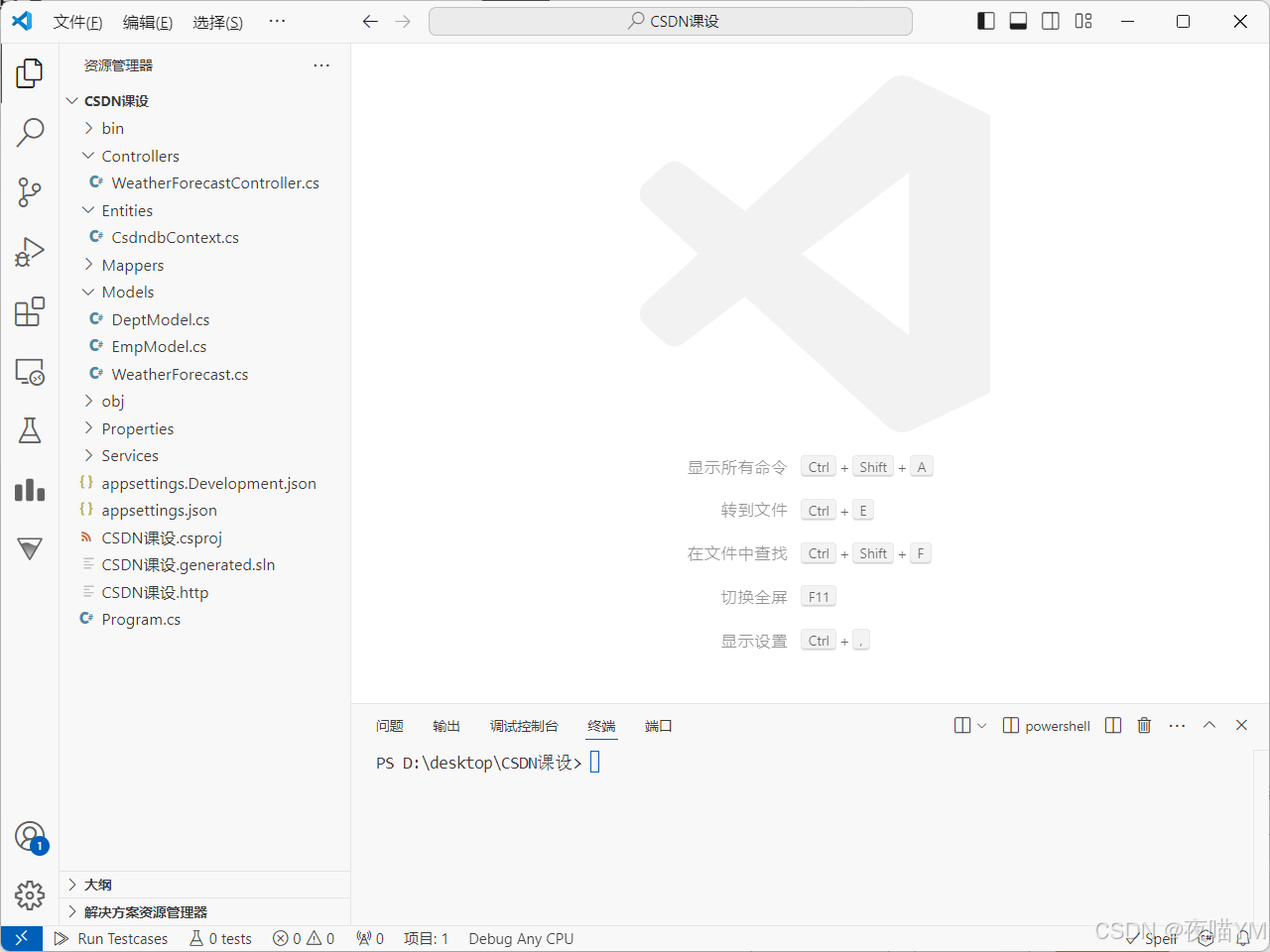Click the CSDN课设 command center search box

coord(671,21)
